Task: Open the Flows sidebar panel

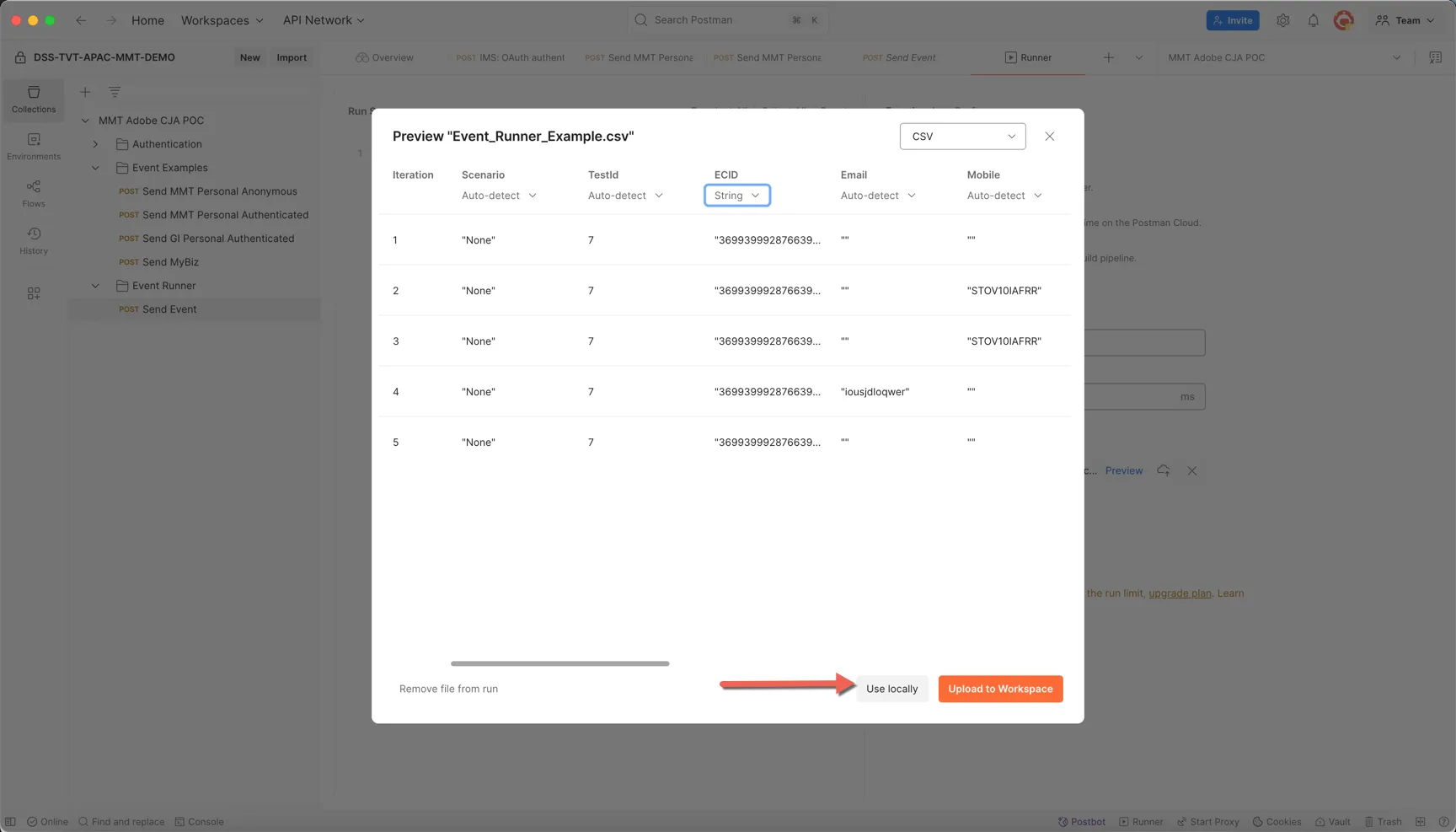Action: coord(34,194)
